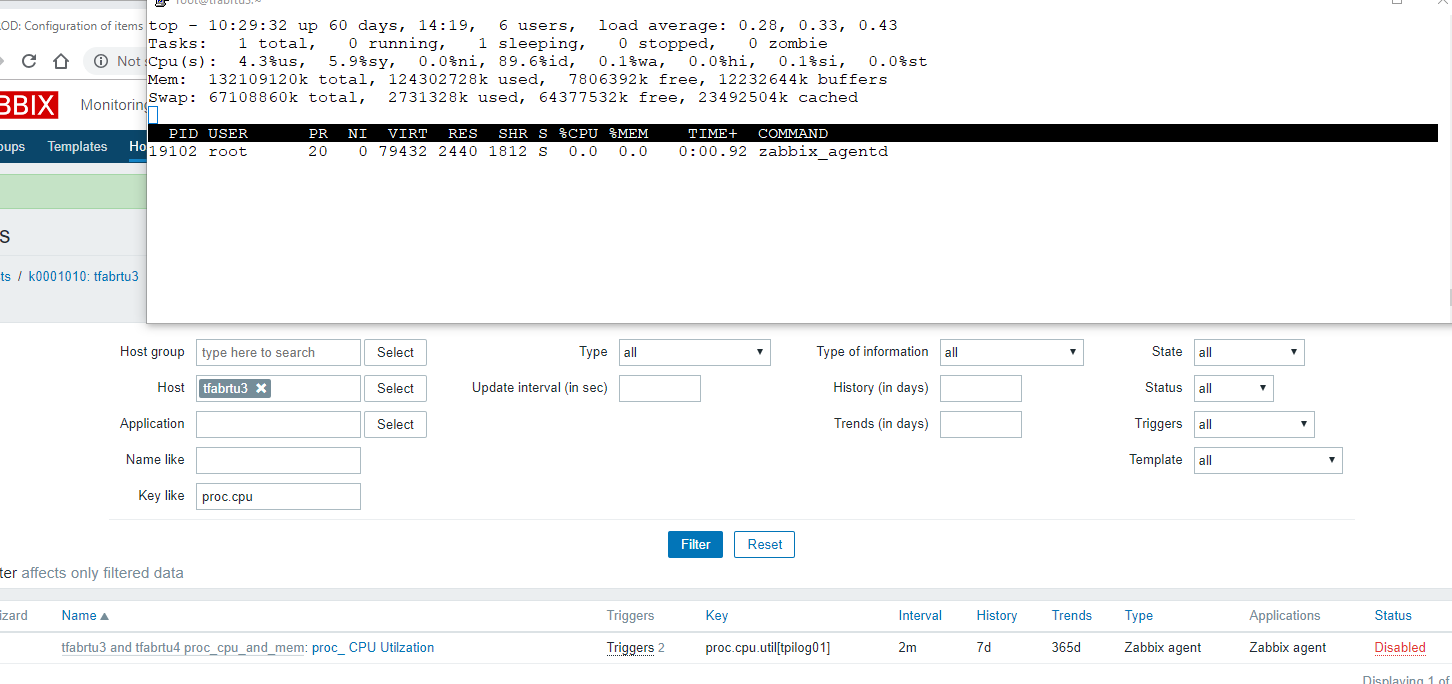
Task: Focus the Update interval (in sec) field
Action: (660, 388)
